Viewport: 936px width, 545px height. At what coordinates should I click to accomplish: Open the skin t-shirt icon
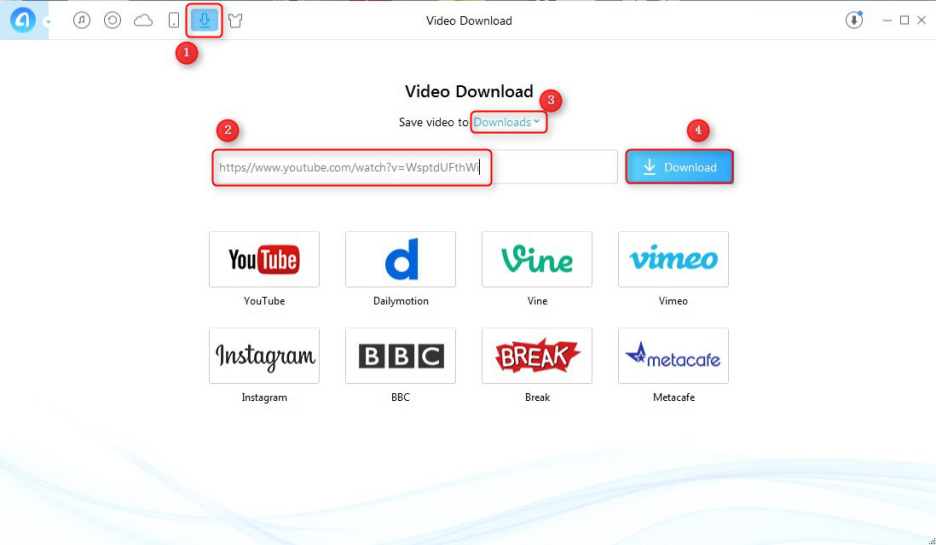[235, 21]
